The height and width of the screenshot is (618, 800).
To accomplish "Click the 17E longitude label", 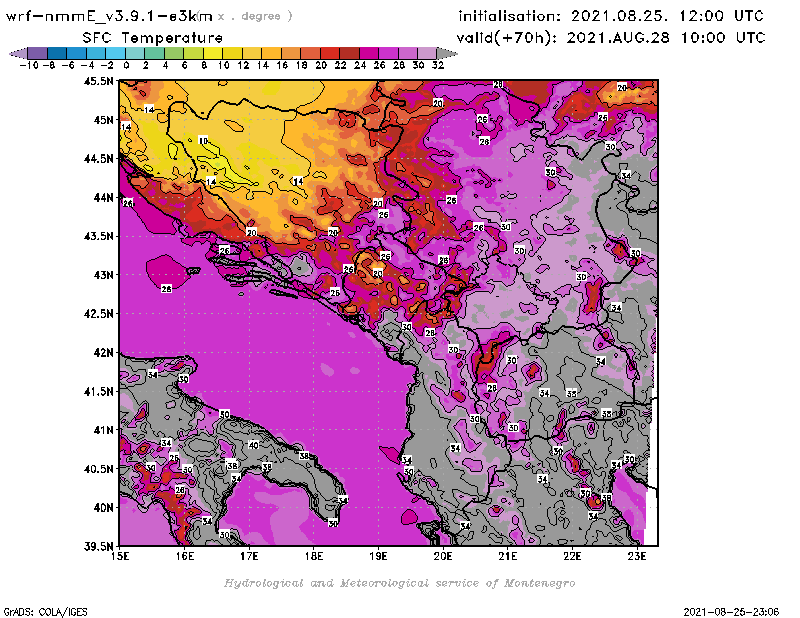I will pyautogui.click(x=249, y=556).
